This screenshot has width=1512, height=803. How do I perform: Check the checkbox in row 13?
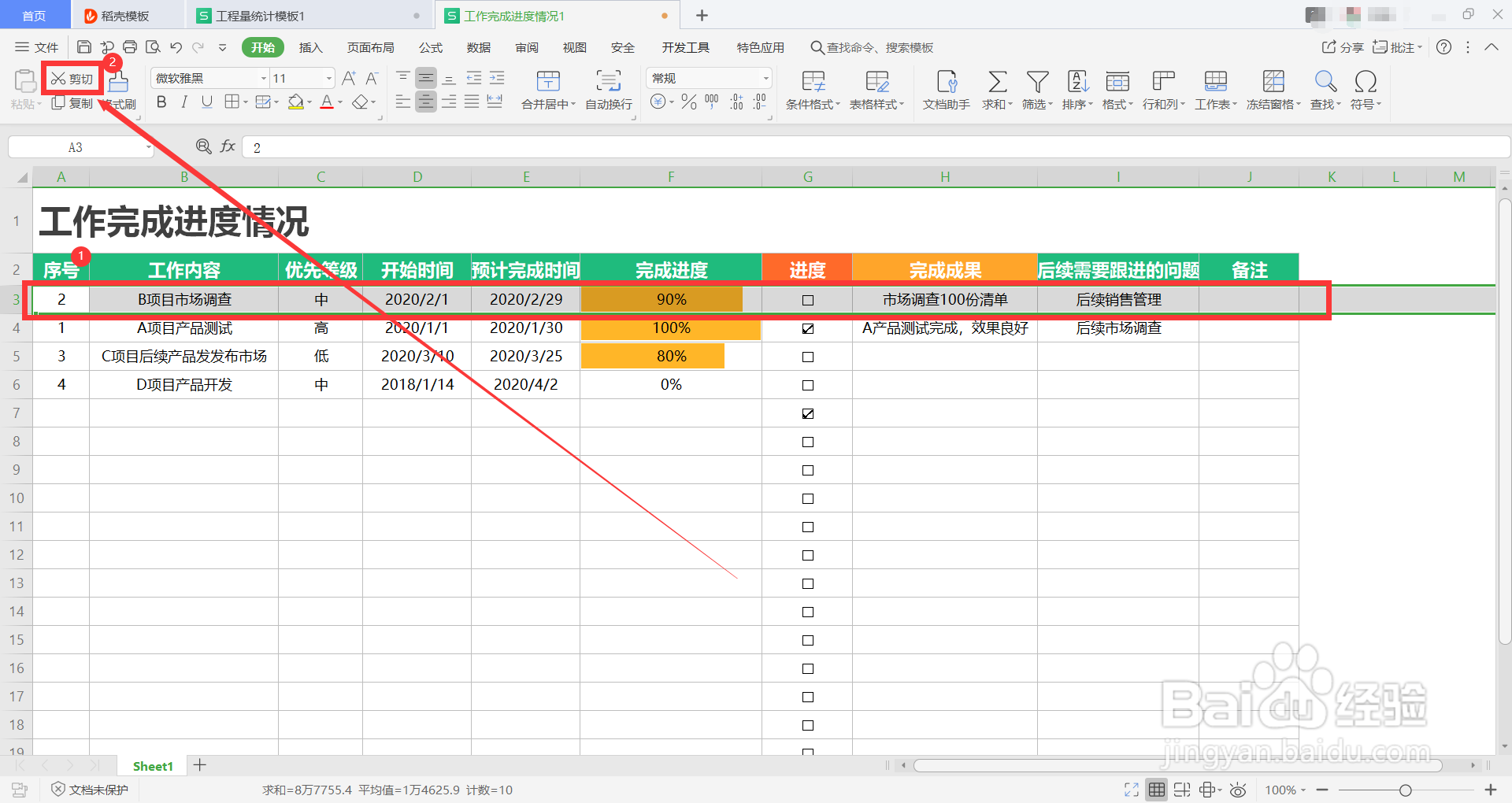[x=807, y=583]
